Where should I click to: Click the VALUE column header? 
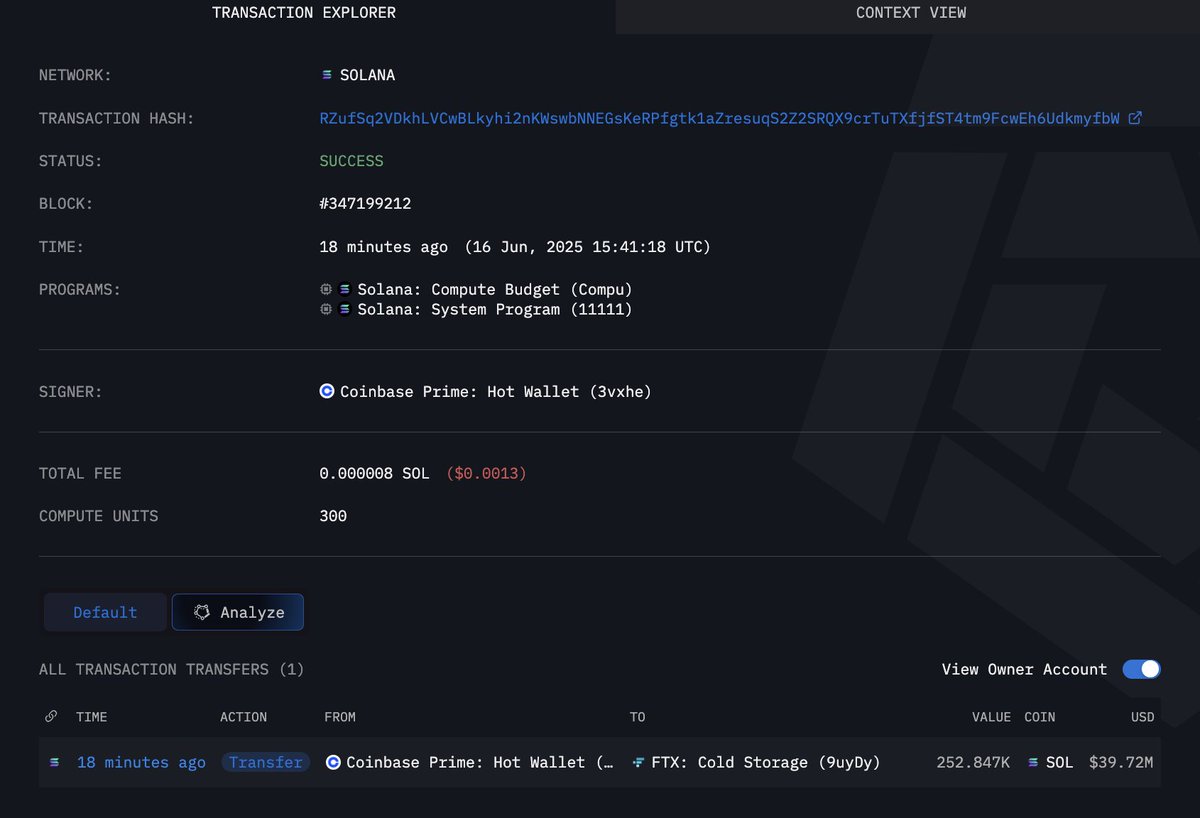coord(993,717)
